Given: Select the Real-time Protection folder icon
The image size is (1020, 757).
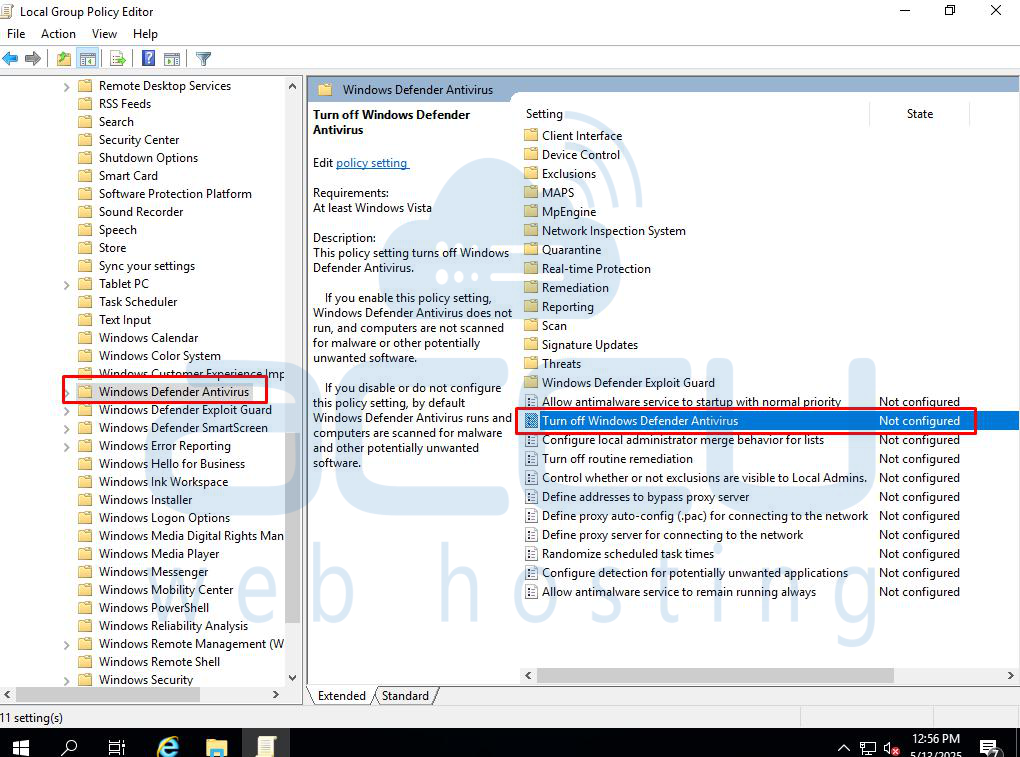Looking at the screenshot, I should point(531,269).
